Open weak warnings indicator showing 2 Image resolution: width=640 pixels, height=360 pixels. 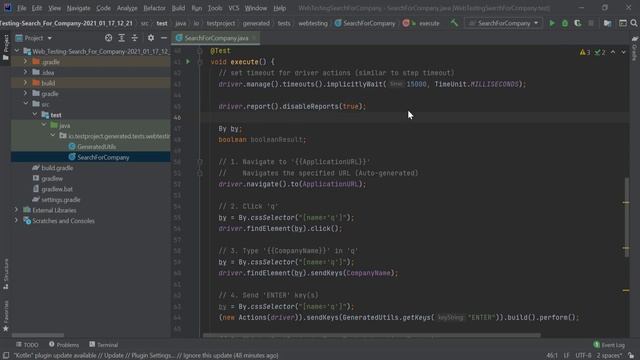(x=600, y=52)
